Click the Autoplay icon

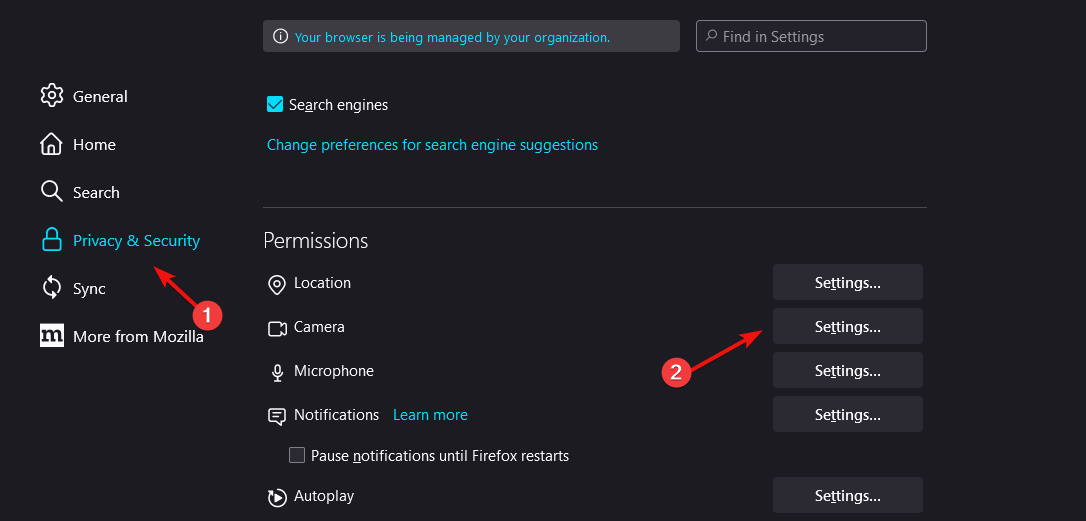[276, 497]
